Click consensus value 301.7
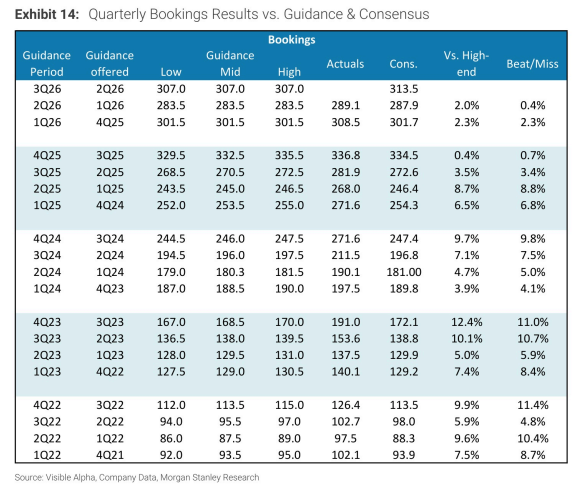 pyautogui.click(x=403, y=122)
